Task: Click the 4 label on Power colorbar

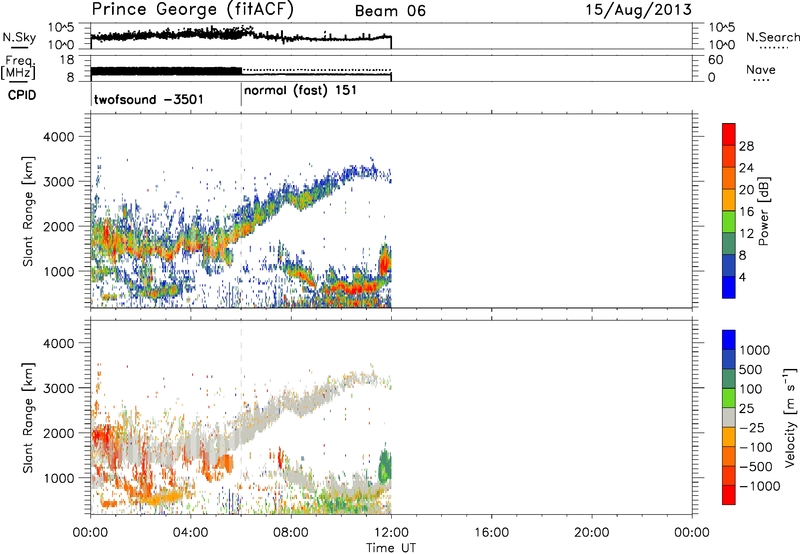Action: pos(742,278)
